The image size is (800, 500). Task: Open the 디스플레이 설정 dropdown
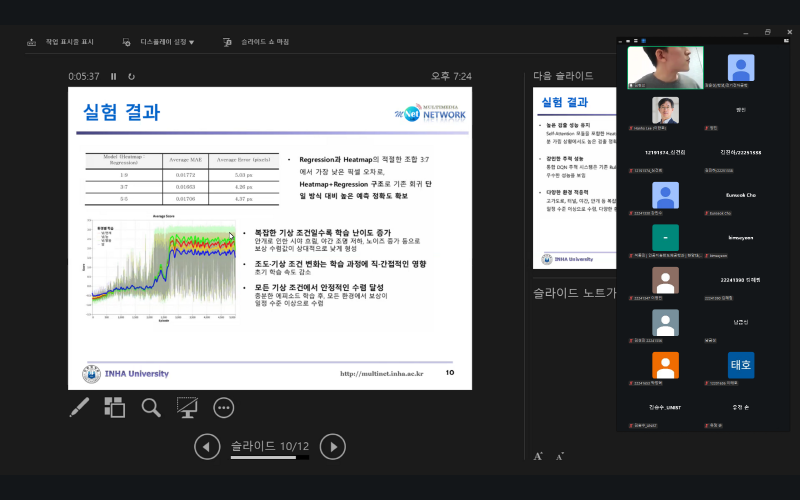(x=158, y=42)
